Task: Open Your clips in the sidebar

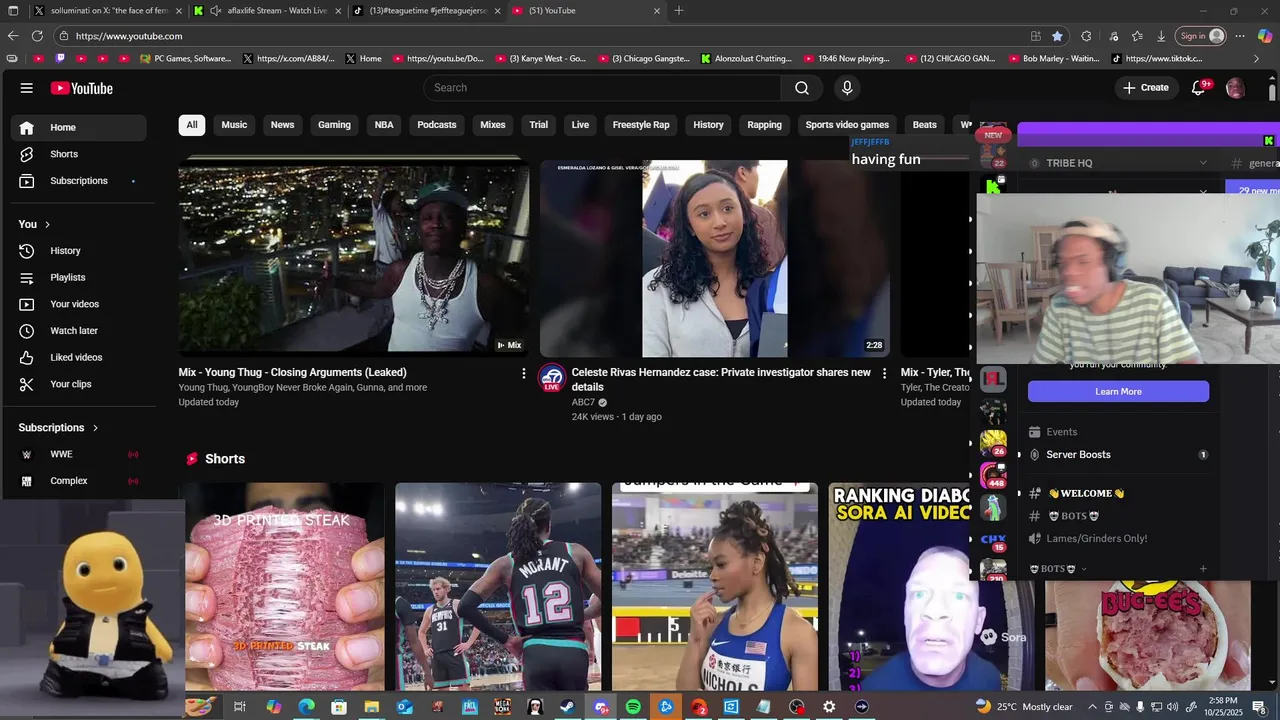Action: (79, 384)
